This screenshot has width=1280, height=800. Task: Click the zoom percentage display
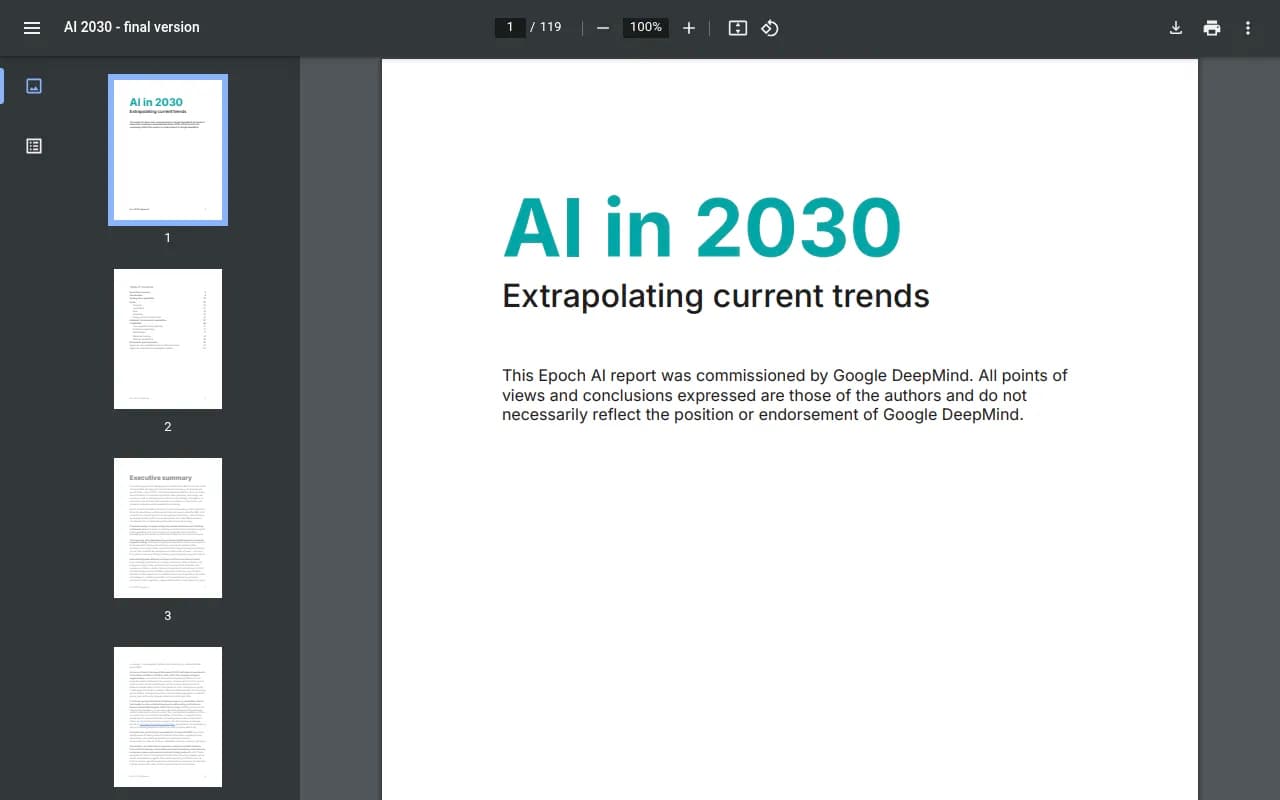[x=645, y=28]
